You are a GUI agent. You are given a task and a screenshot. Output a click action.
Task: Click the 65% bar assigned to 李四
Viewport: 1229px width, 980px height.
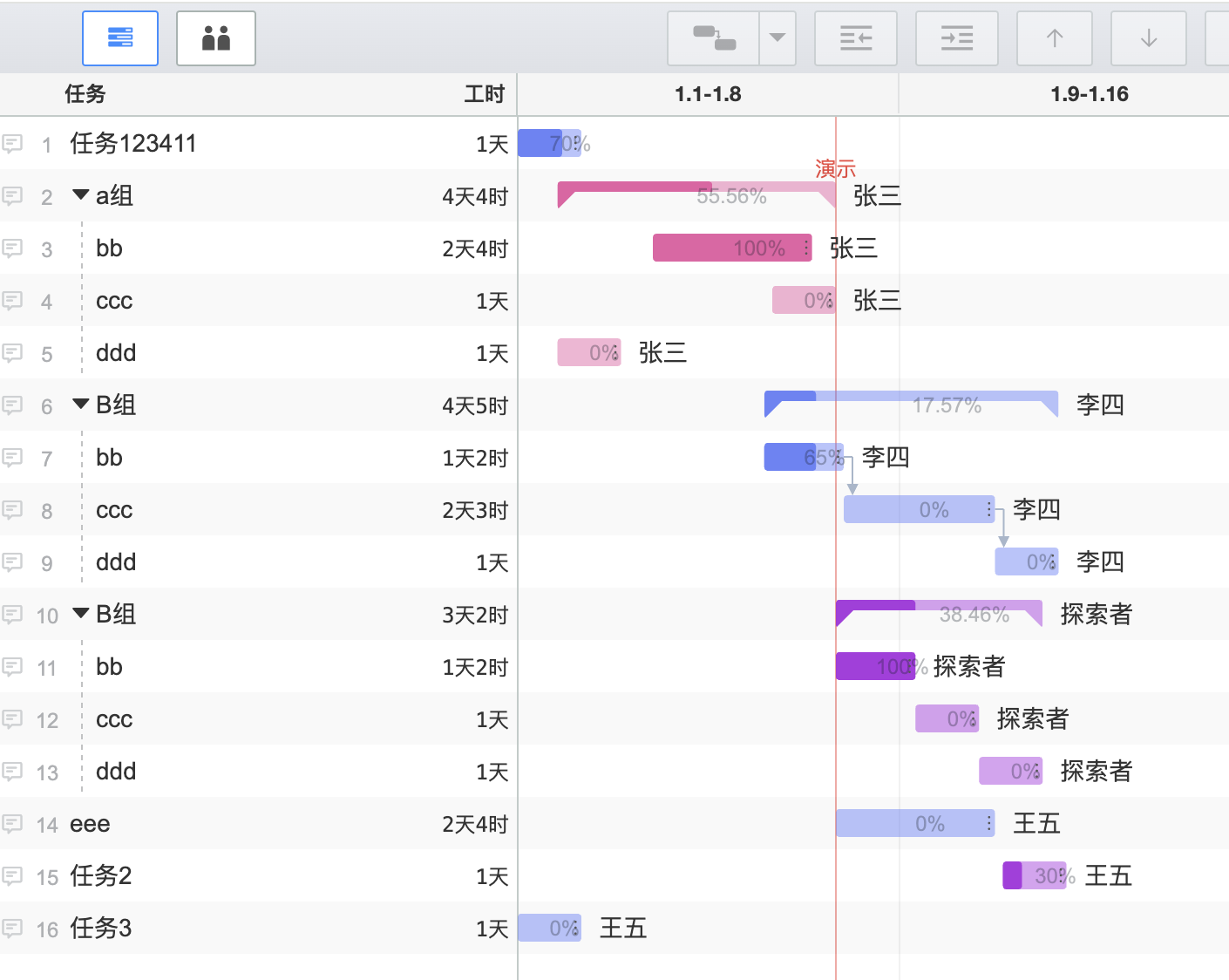[804, 457]
